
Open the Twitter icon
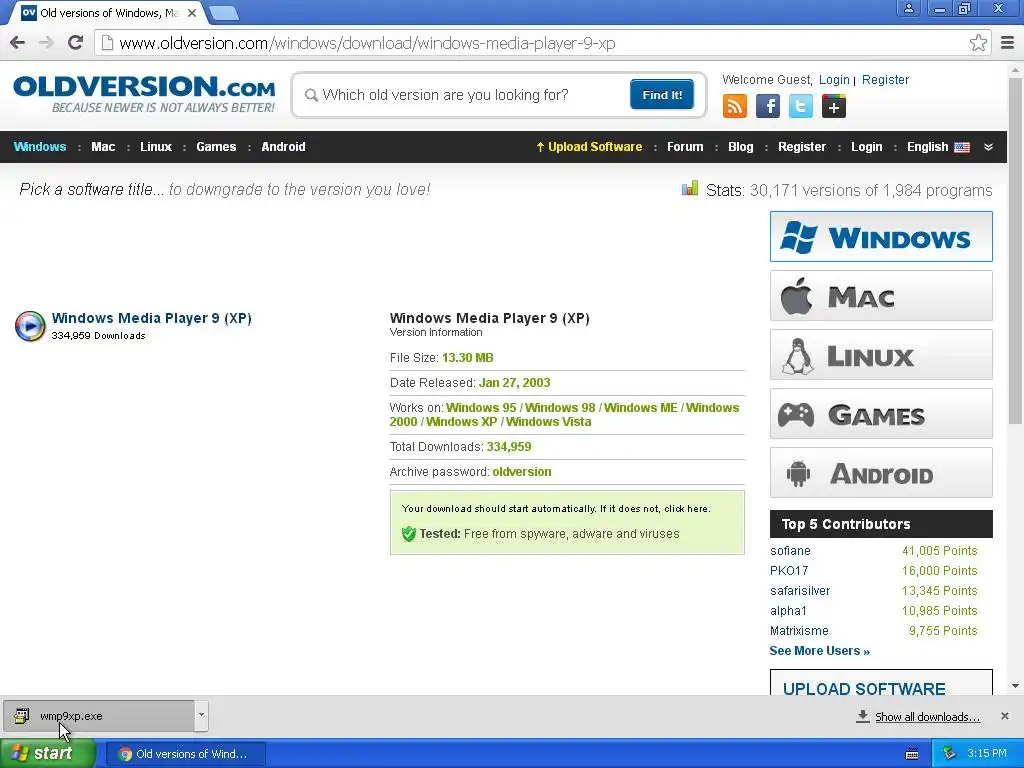tap(801, 106)
